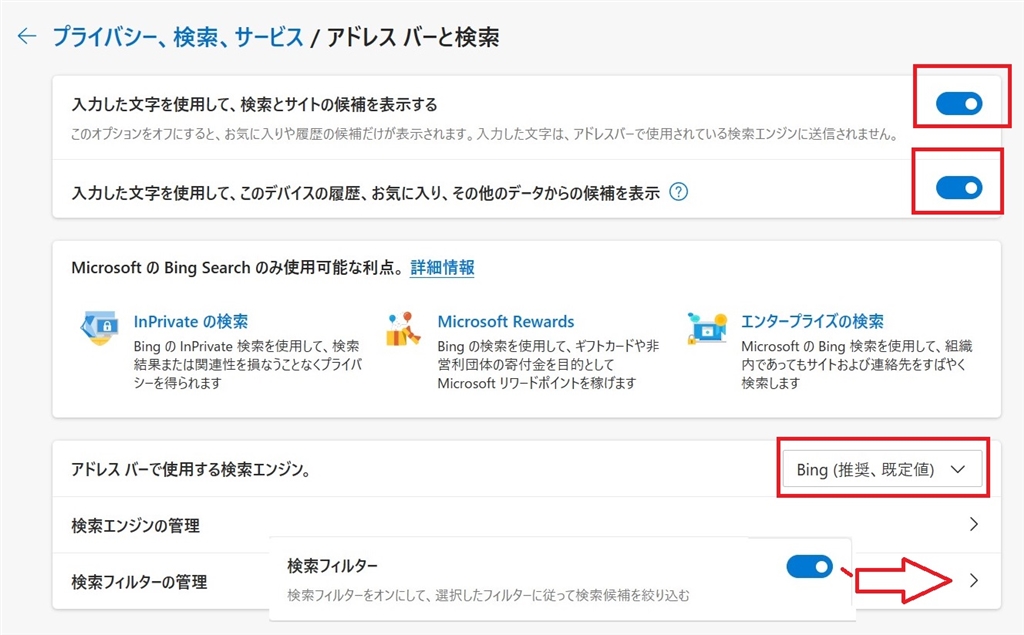This screenshot has height=635, width=1024.
Task: Turn off the 検索フィルター toggle
Action: click(x=810, y=567)
